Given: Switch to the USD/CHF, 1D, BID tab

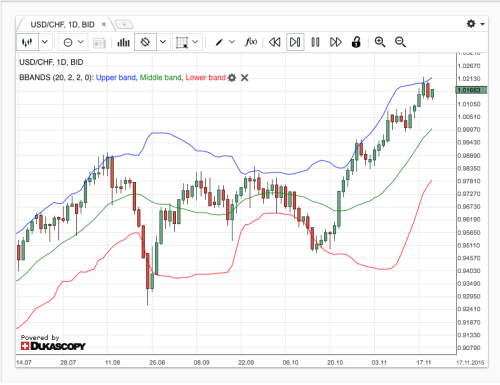Looking at the screenshot, I should coord(62,25).
